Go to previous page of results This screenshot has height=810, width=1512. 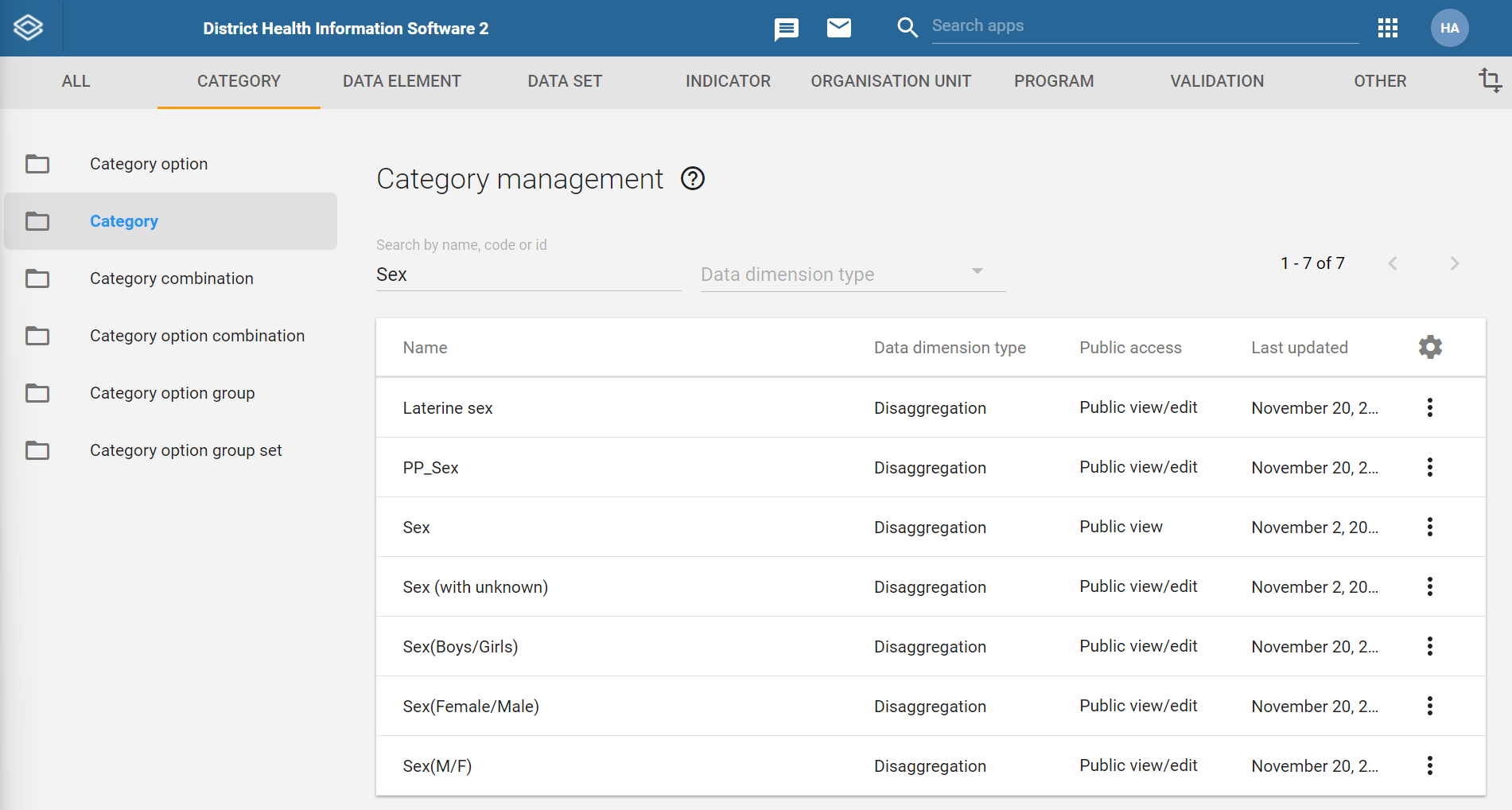coord(1392,263)
